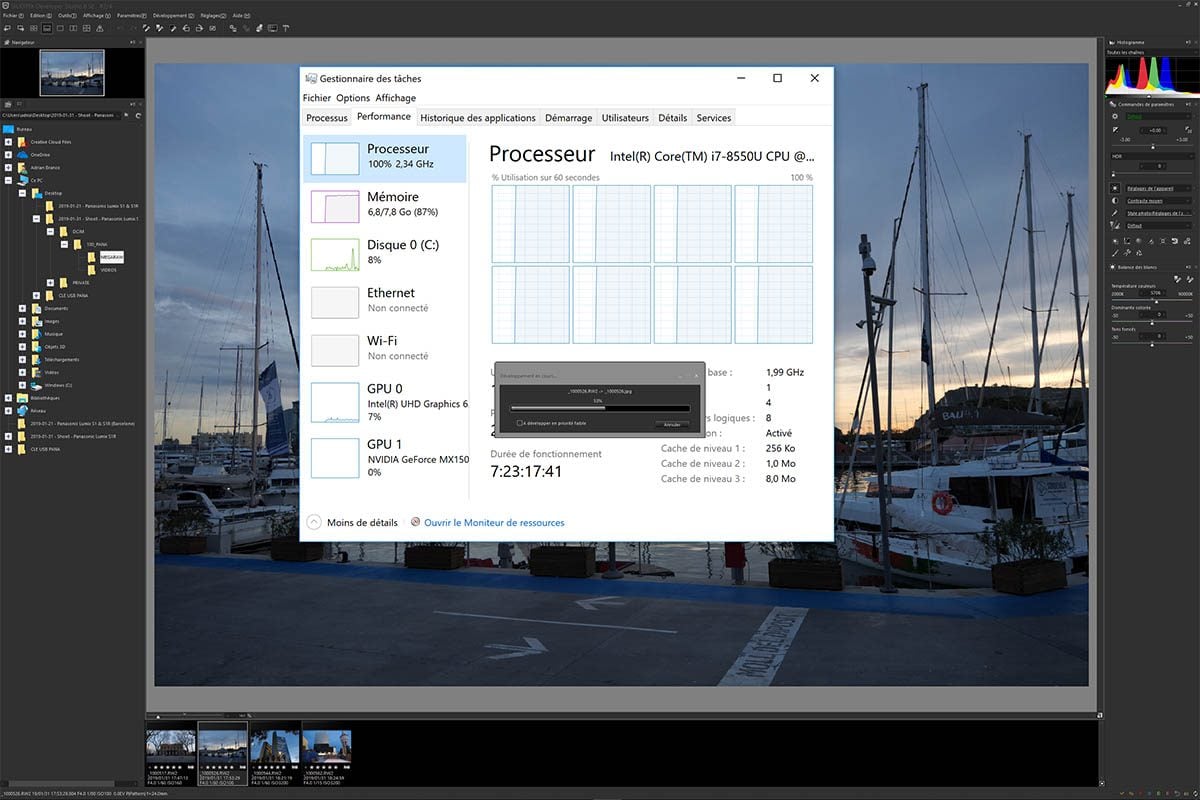Select the Processeur graph in Task Manager's sidebar
This screenshot has height=800, width=1200.
[x=335, y=158]
